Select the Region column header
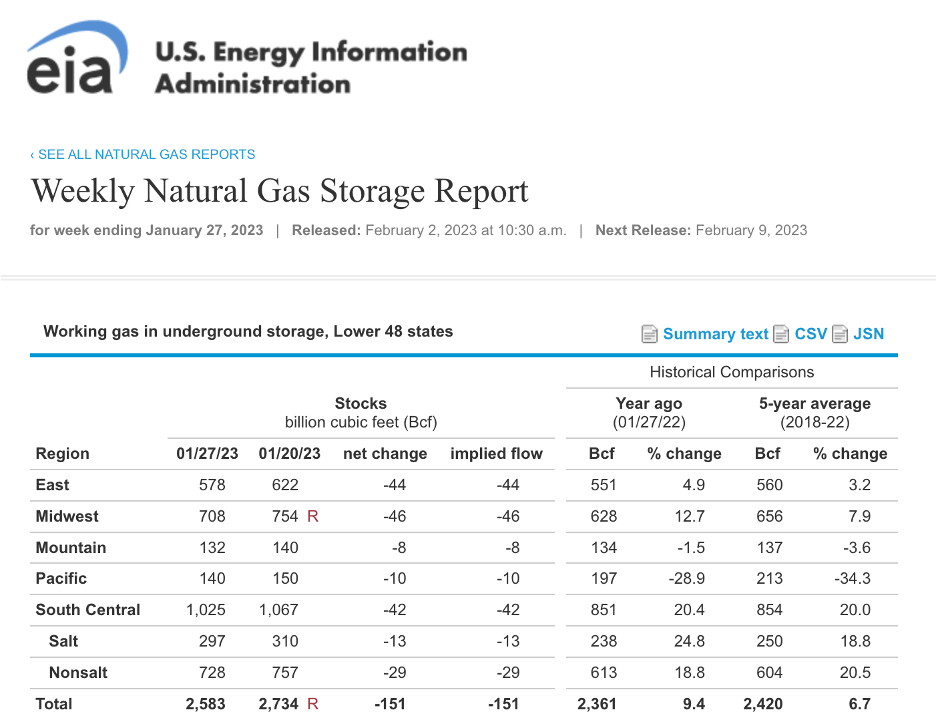The width and height of the screenshot is (936, 716). point(63,454)
